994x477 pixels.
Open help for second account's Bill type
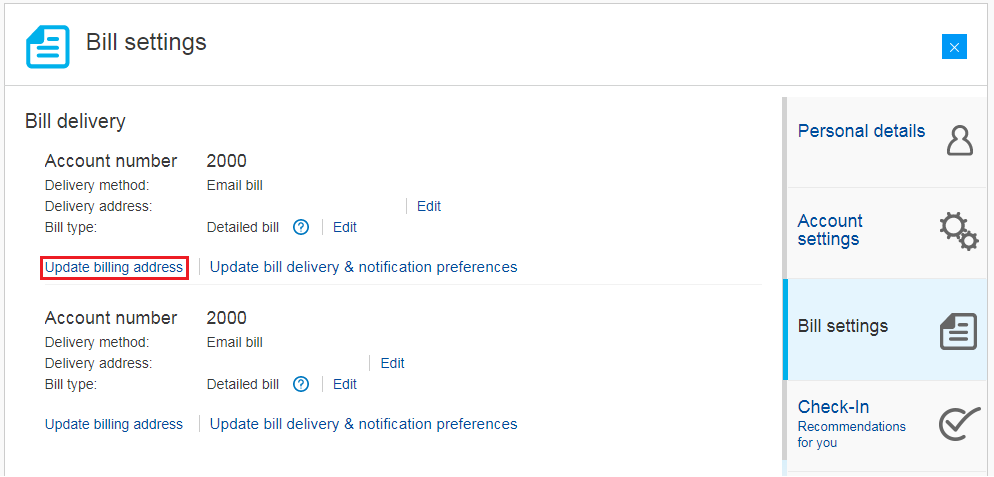tap(301, 384)
